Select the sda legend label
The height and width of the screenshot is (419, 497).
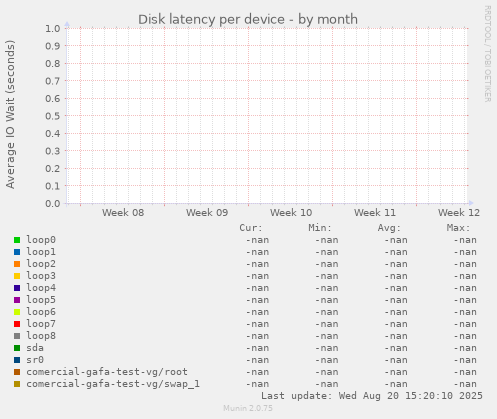pos(35,348)
